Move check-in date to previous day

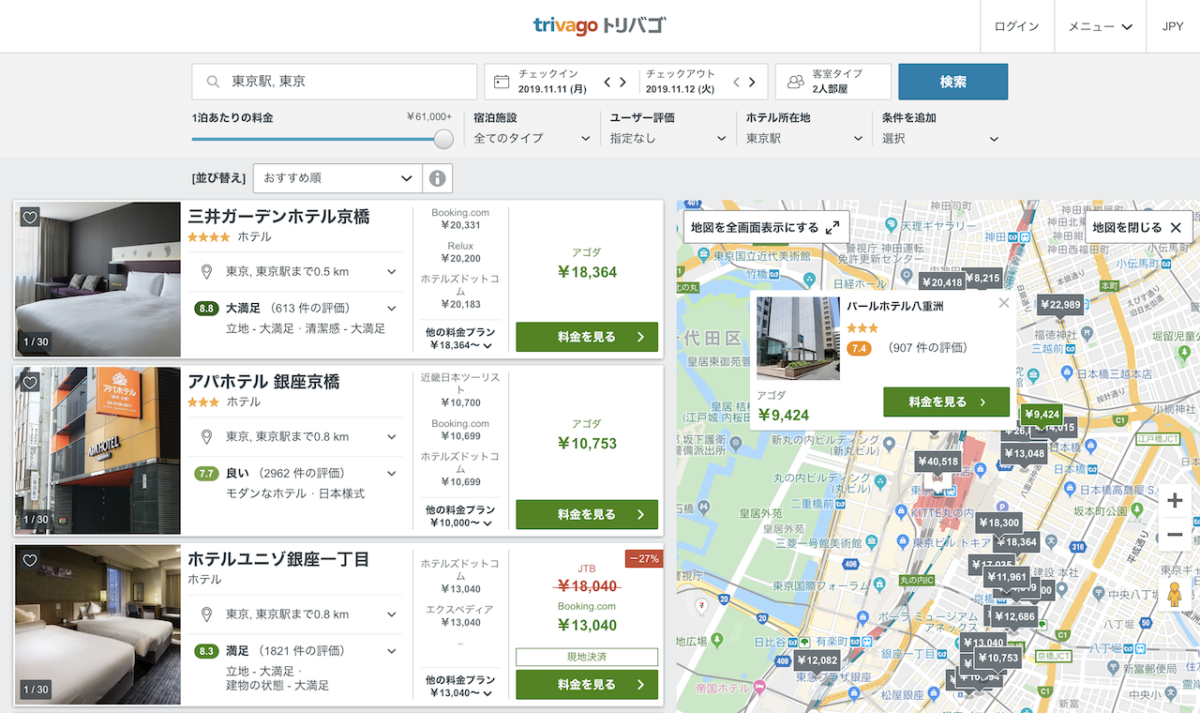[x=607, y=82]
